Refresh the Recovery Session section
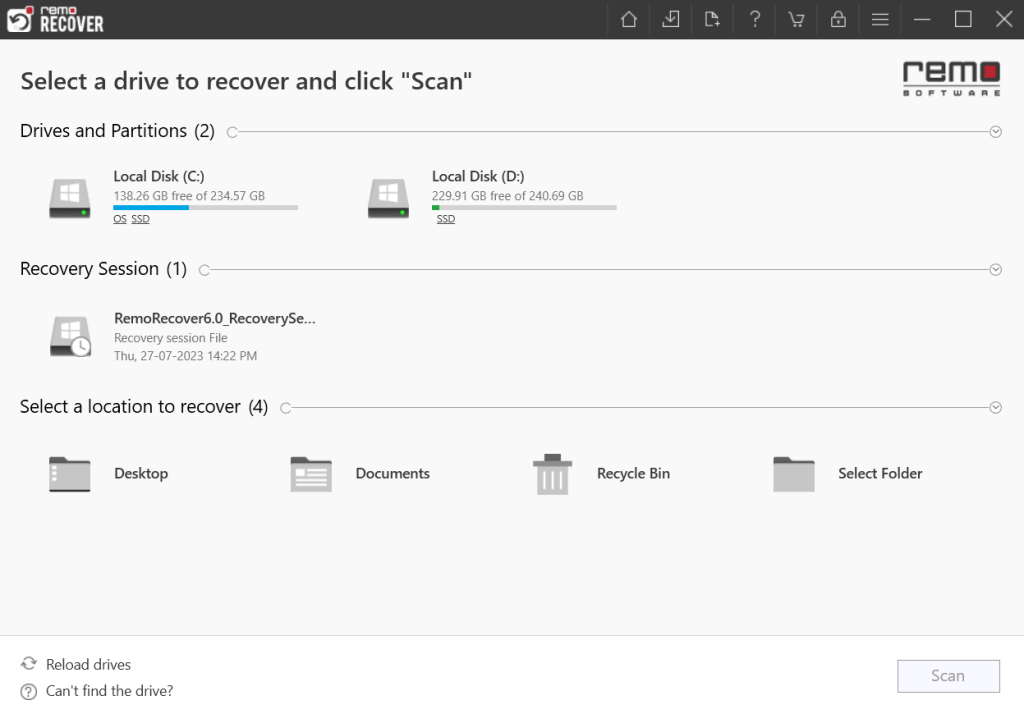The width and height of the screenshot is (1024, 714). (204, 270)
